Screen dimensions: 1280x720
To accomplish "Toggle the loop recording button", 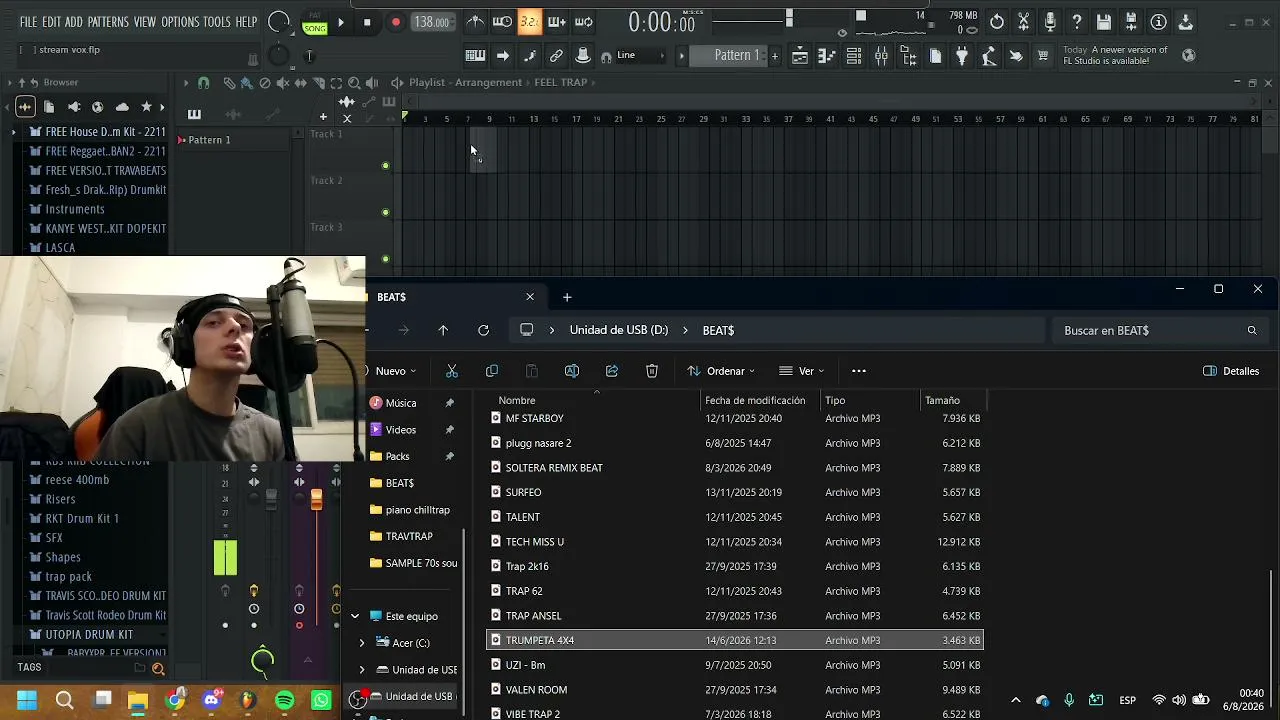I will (x=584, y=22).
